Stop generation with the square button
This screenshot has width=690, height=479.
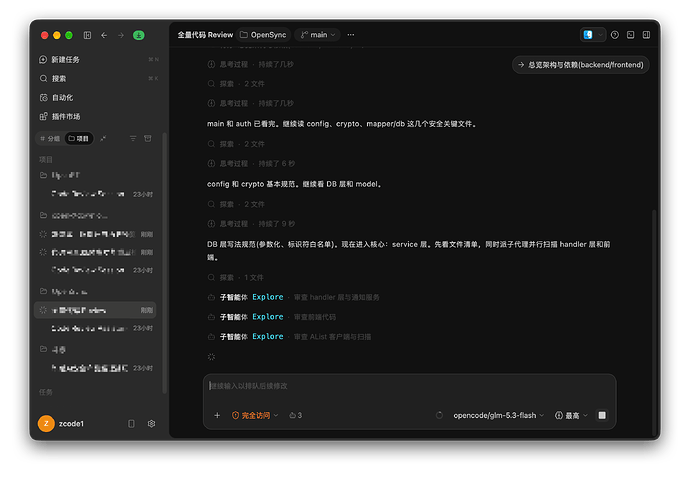click(602, 415)
